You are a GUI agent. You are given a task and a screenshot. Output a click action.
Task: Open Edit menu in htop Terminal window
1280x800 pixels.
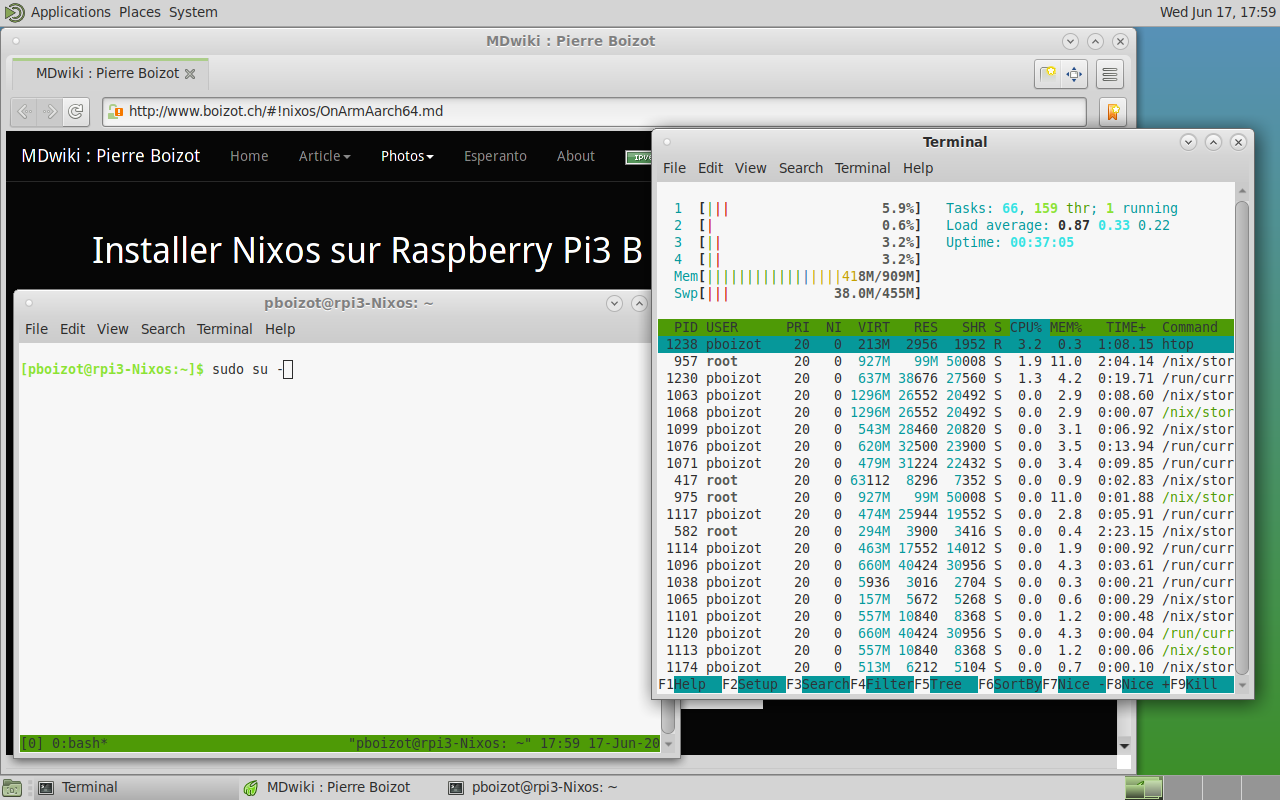click(711, 168)
